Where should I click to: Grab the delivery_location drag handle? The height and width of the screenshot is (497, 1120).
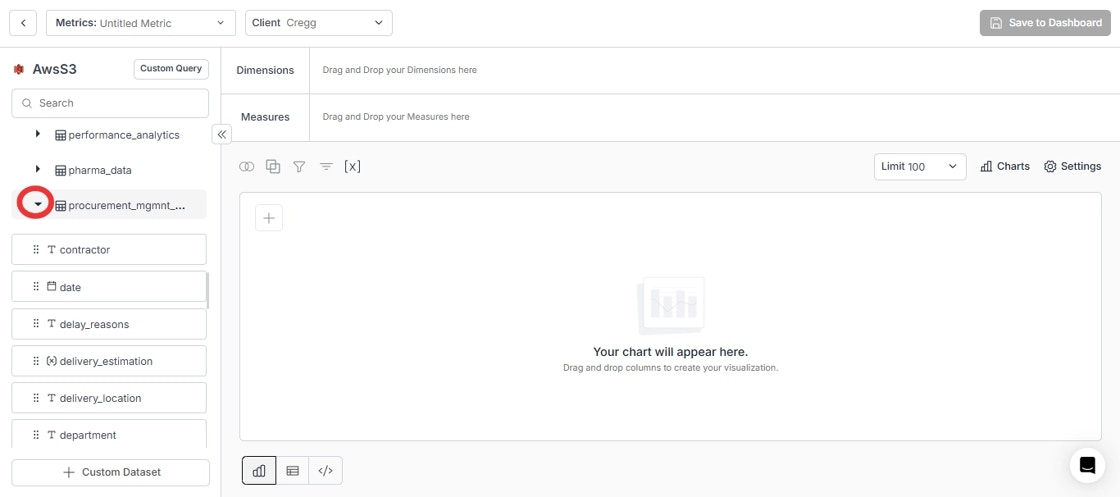pos(36,398)
